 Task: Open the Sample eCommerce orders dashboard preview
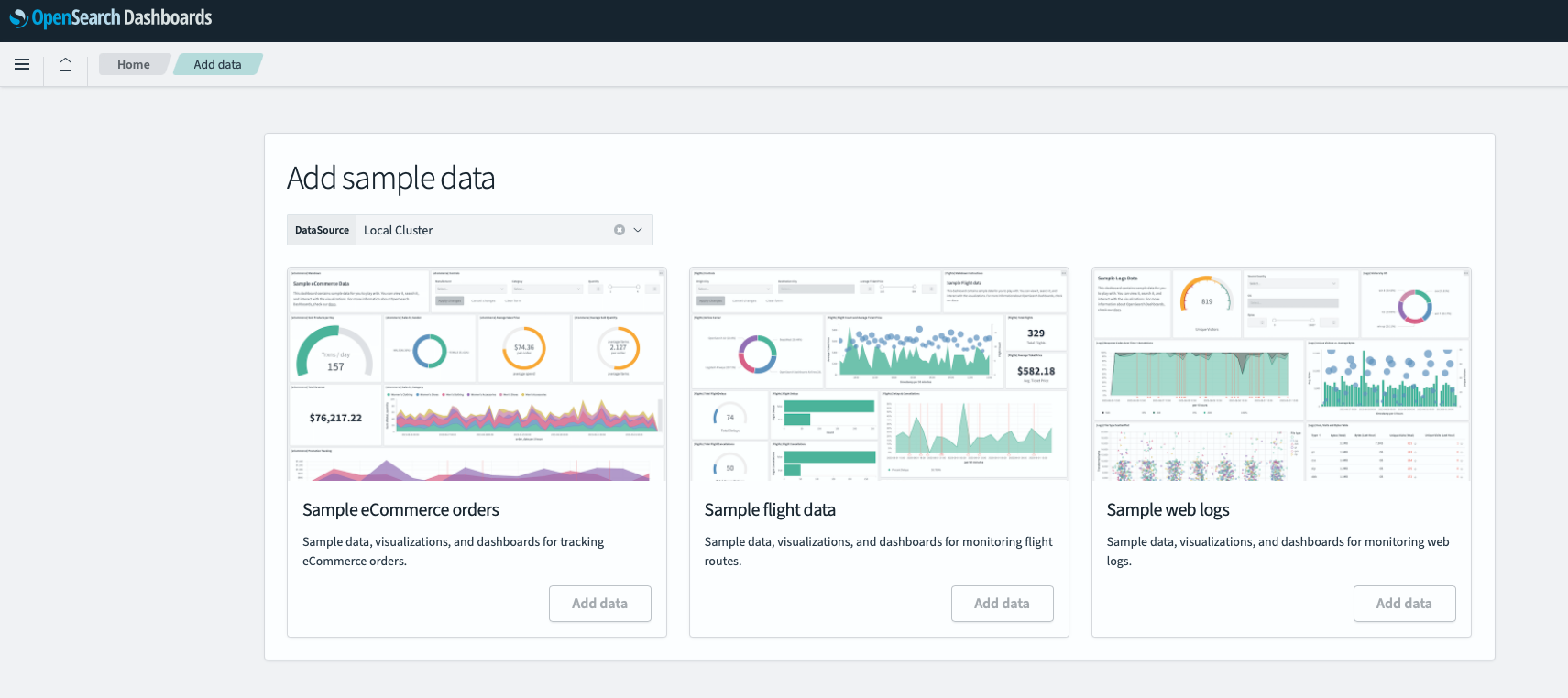pos(477,375)
